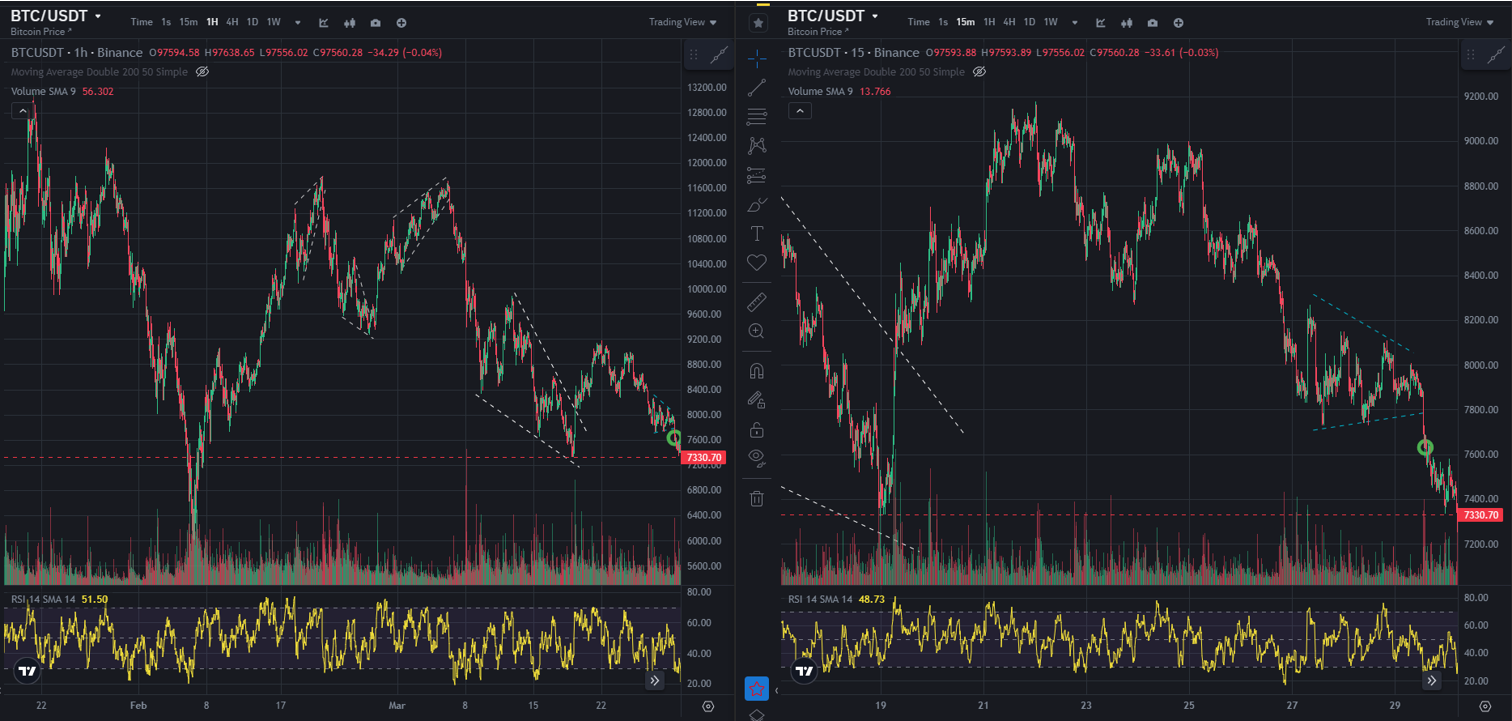The image size is (1512, 721).
Task: Select the trend line drawing tool
Action: click(x=757, y=87)
